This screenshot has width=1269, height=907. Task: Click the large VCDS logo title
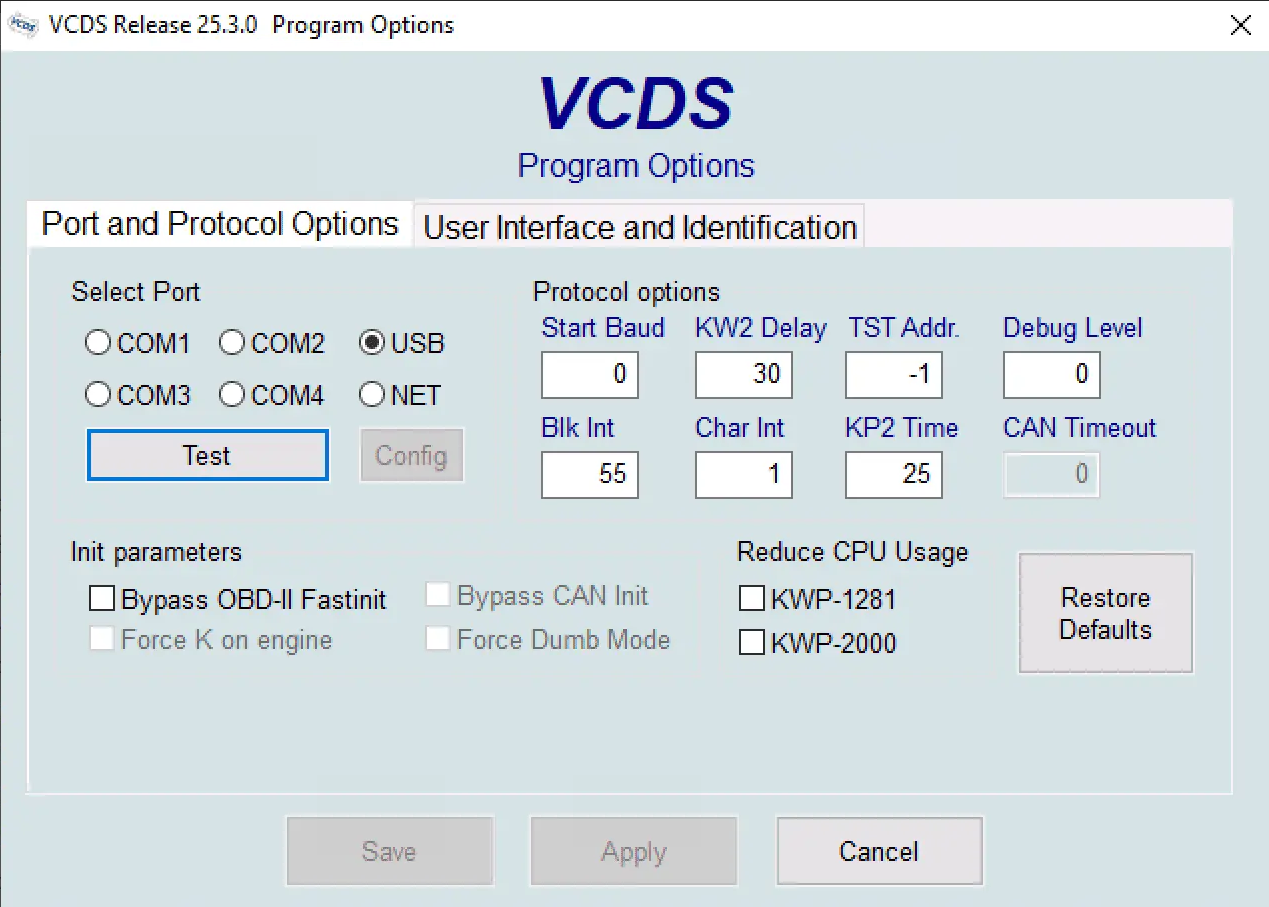tap(636, 104)
